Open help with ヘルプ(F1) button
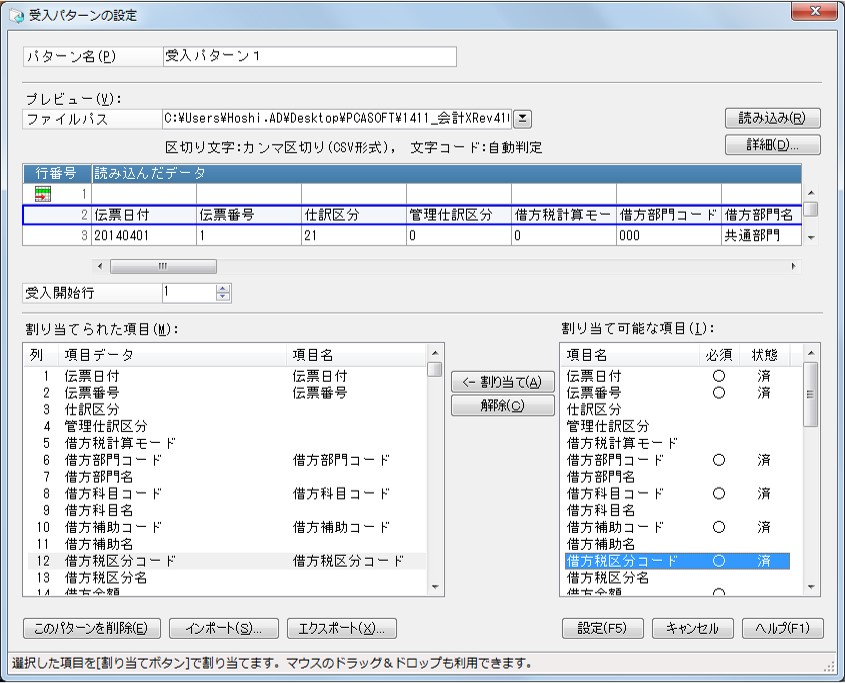 coord(782,628)
